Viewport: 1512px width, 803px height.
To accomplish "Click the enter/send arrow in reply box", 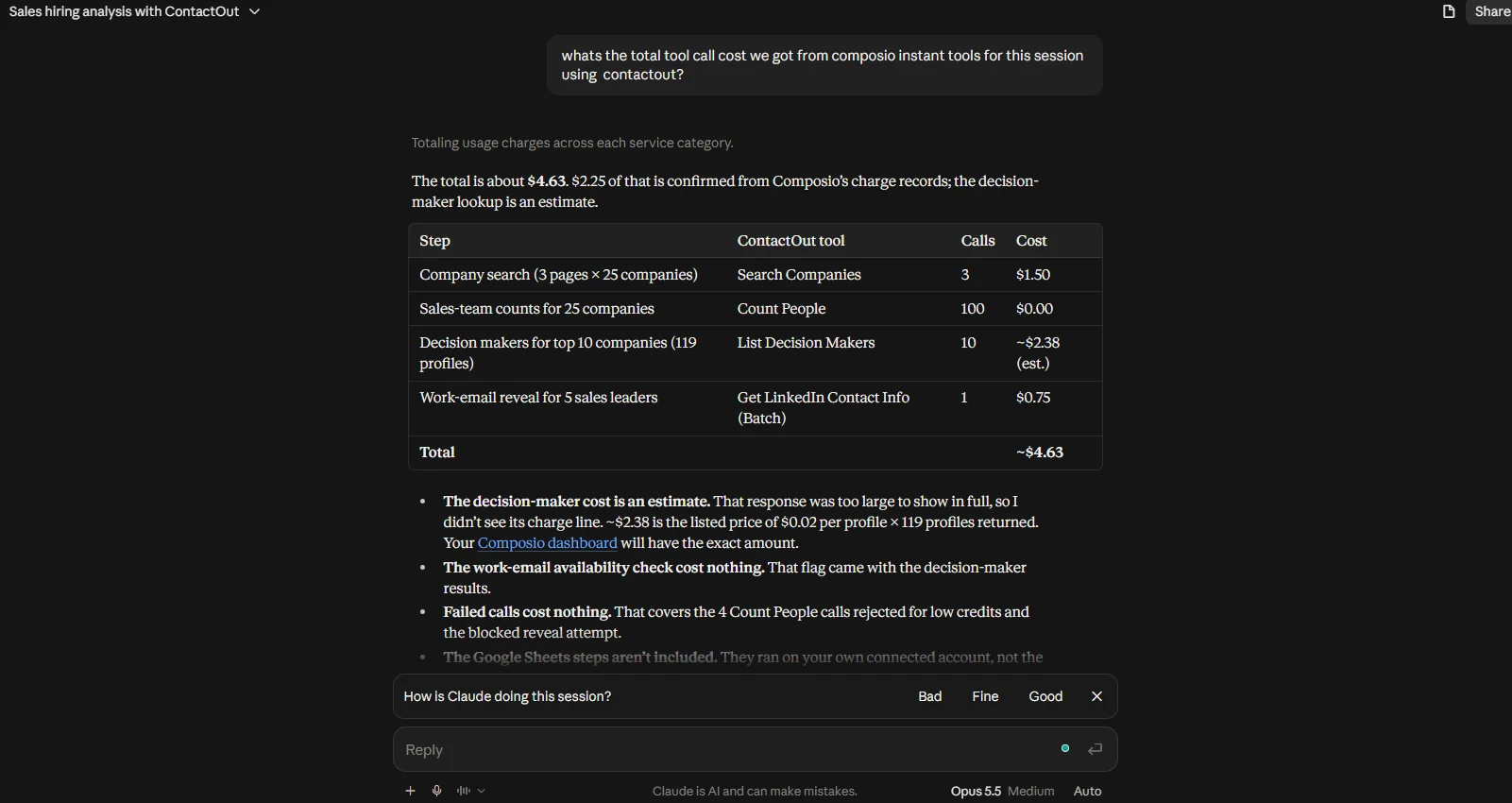I will click(x=1096, y=749).
